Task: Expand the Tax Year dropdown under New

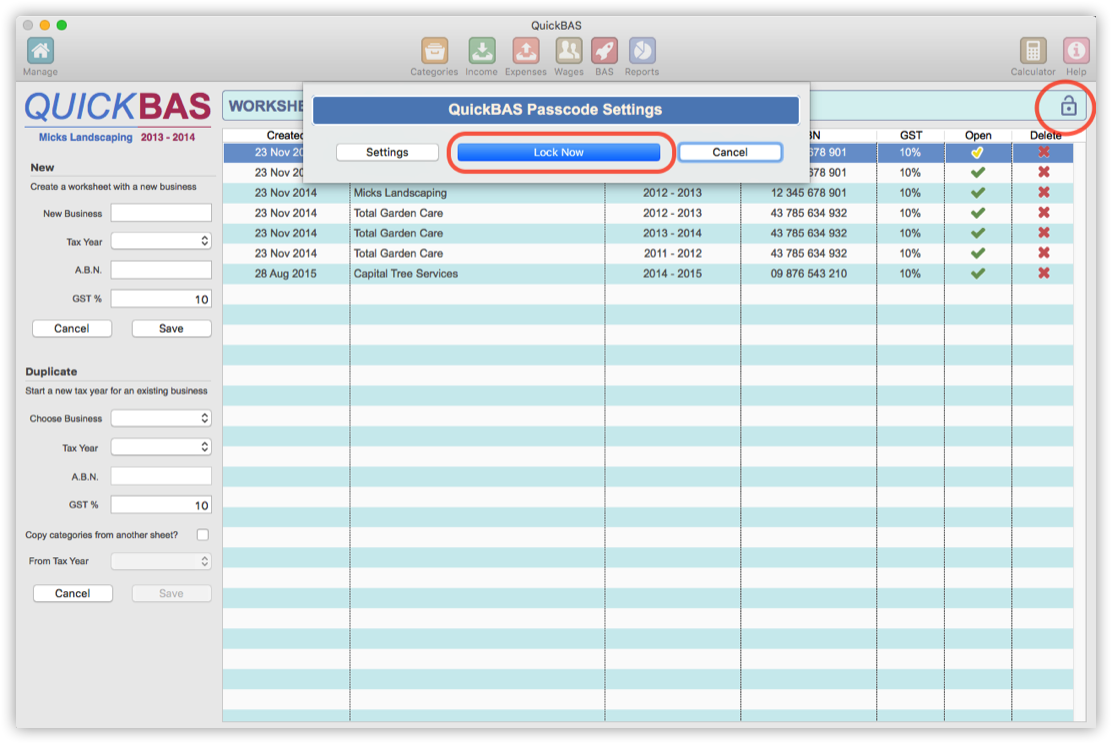Action: tap(160, 240)
